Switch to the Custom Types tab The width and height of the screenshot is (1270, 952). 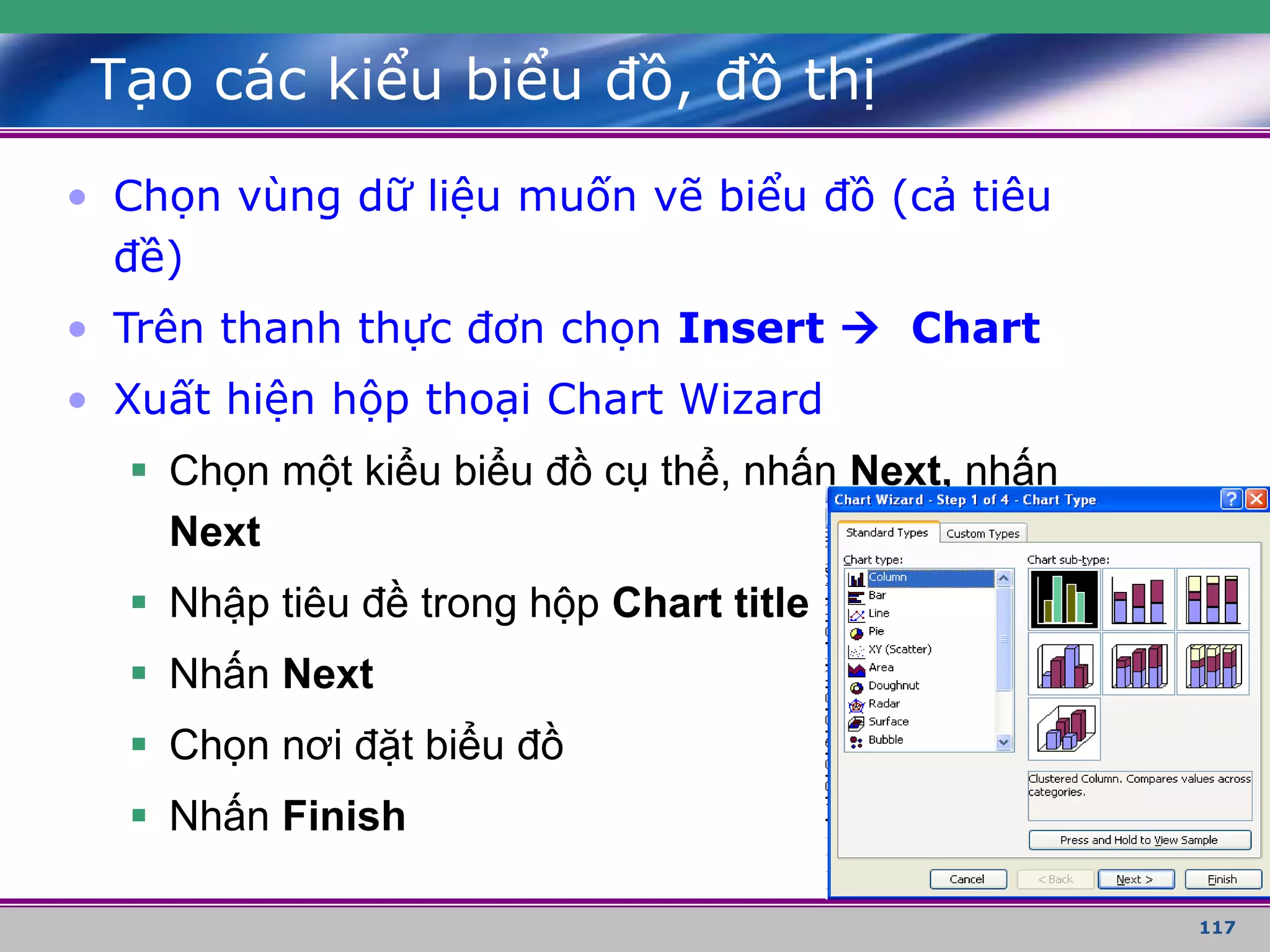tap(983, 534)
